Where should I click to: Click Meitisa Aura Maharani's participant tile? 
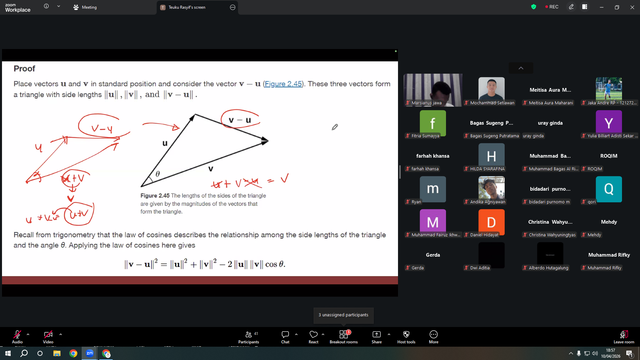point(550,90)
